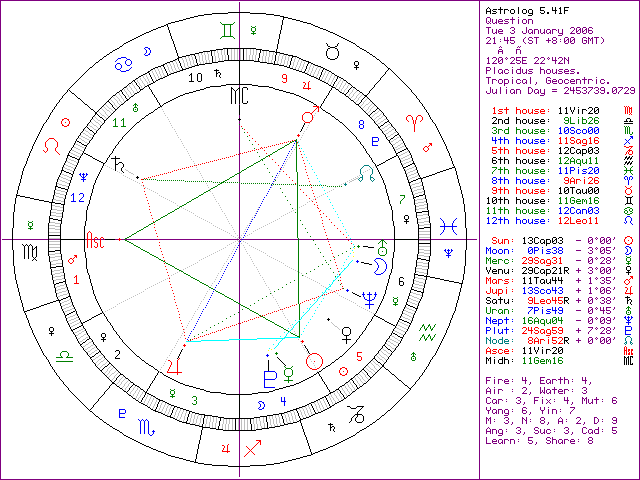This screenshot has width=640, height=480.
Task: Select the MC midheaven symbol atop the wheel
Action: click(x=238, y=95)
